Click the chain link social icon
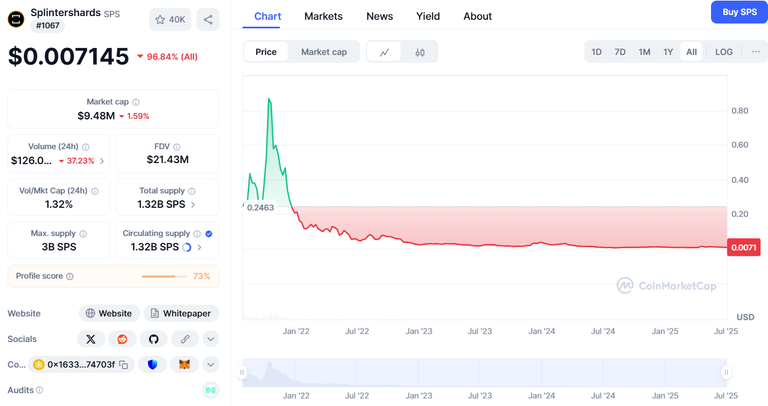Screen dimensions: 768x406 pos(185,339)
